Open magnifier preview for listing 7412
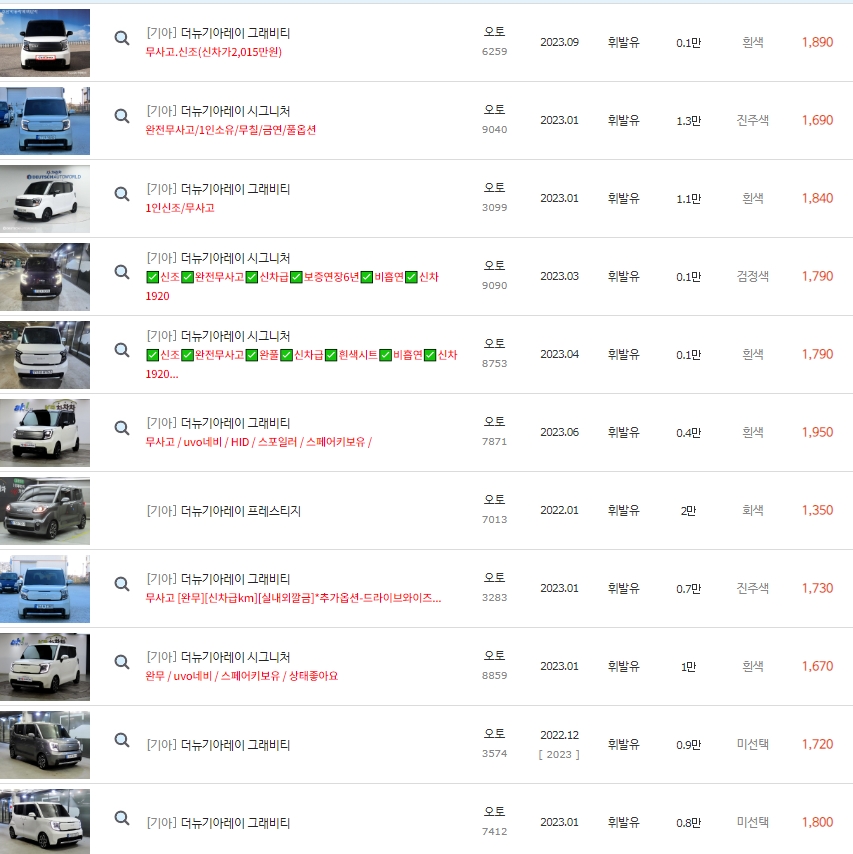This screenshot has height=854, width=853. point(121,818)
